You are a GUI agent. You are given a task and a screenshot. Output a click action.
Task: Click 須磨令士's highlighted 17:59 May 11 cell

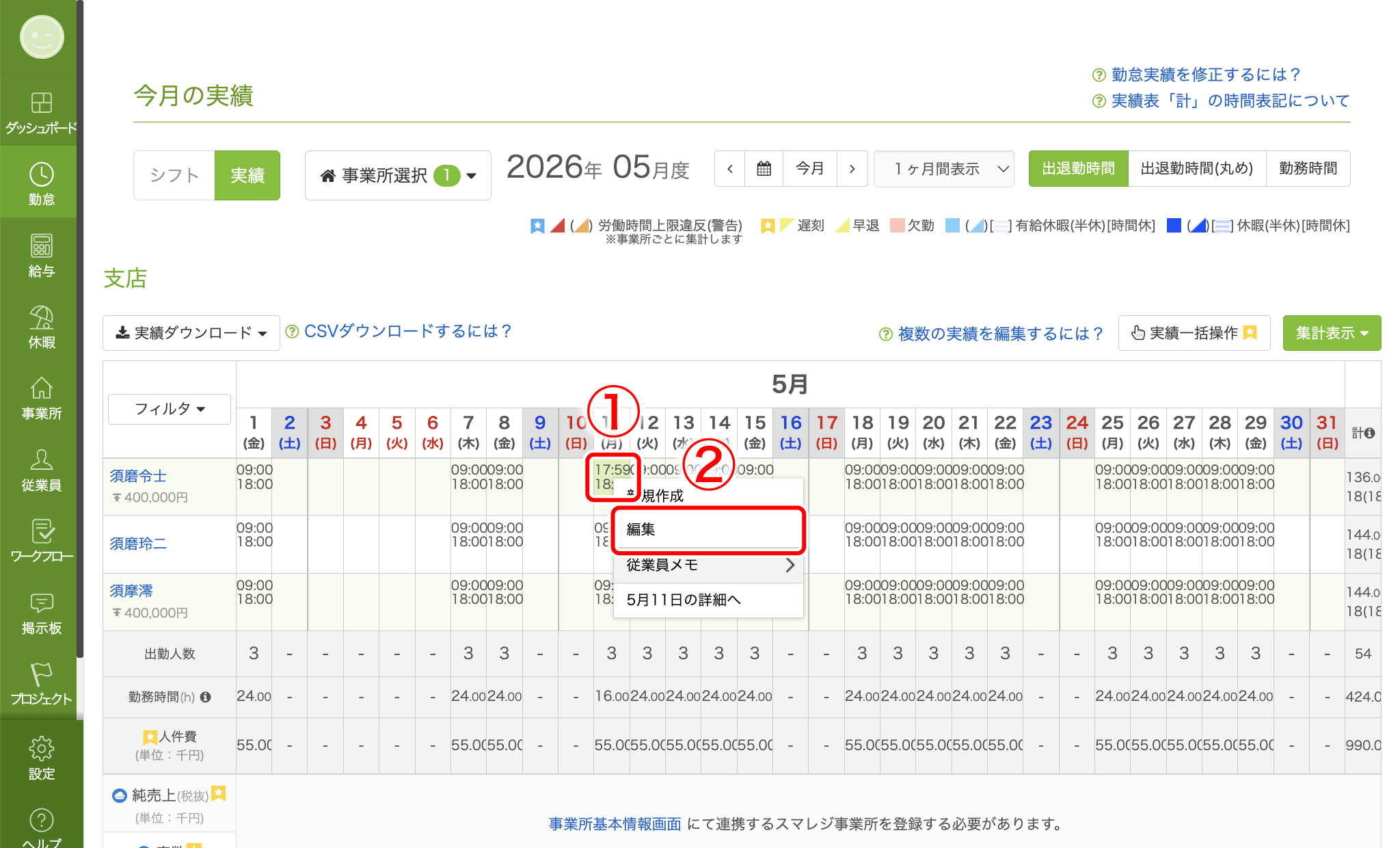[612, 477]
